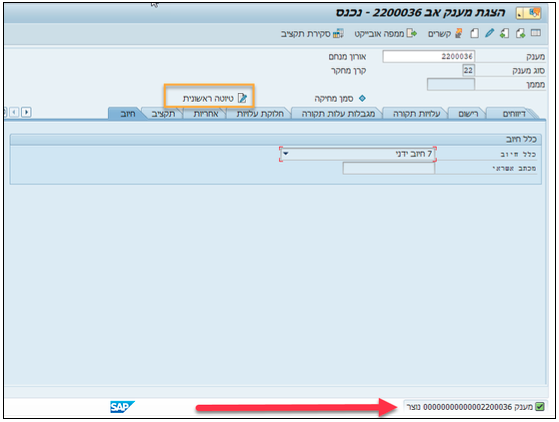Click the blank page create icon
This screenshot has height=422, width=559.
[475, 34]
